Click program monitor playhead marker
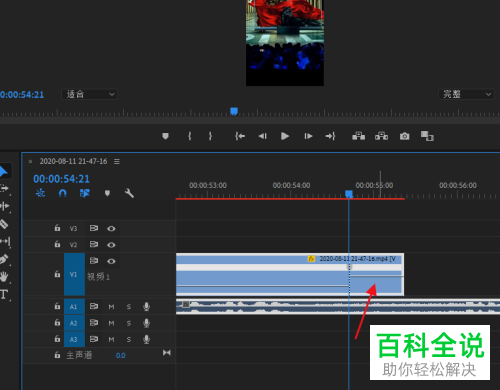Viewport: 500px width, 390px height. coord(234,111)
